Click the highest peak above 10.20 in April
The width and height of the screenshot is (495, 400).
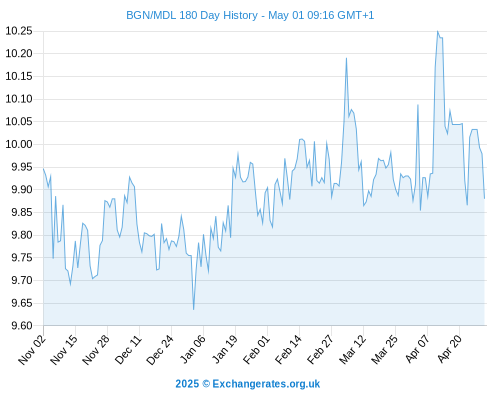[438, 32]
